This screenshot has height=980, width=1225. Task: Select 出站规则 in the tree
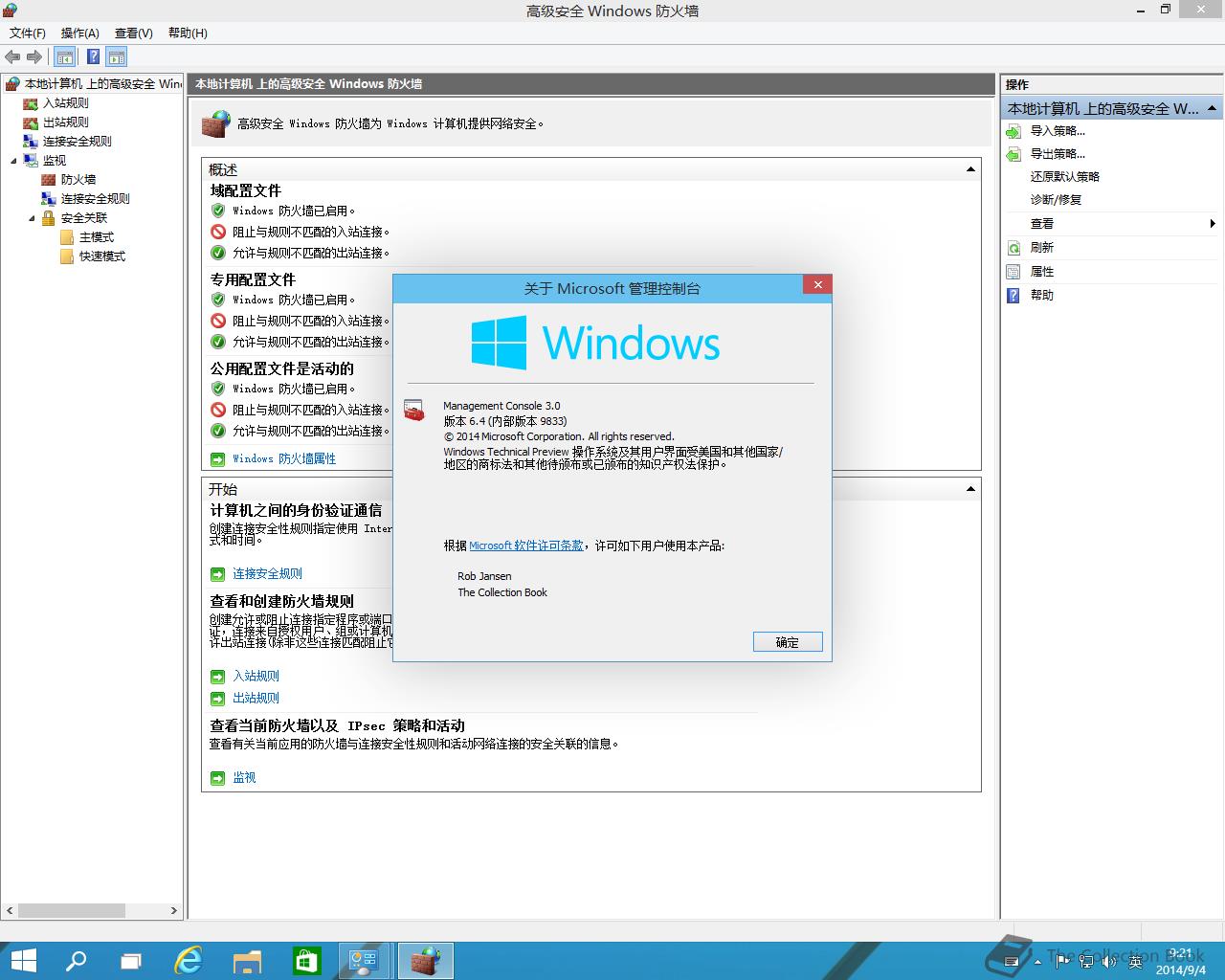coord(66,122)
